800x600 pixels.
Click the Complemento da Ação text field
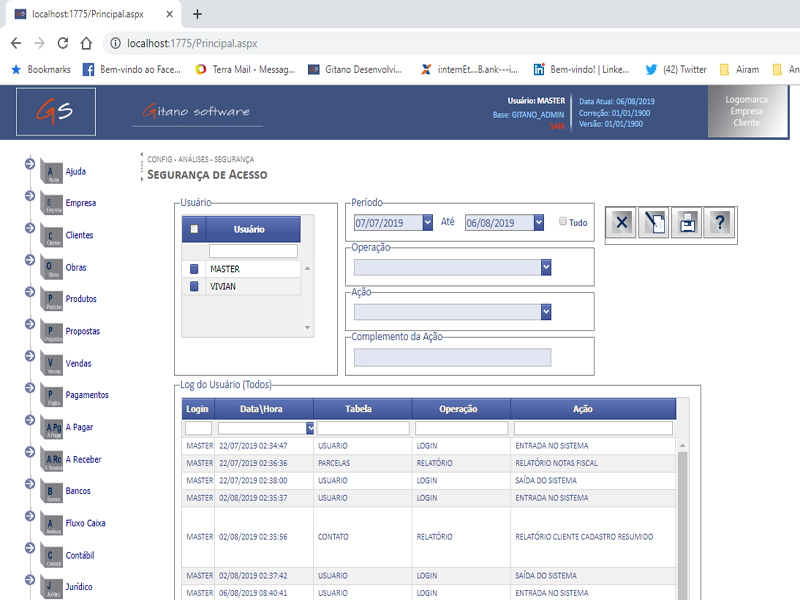[x=452, y=357]
